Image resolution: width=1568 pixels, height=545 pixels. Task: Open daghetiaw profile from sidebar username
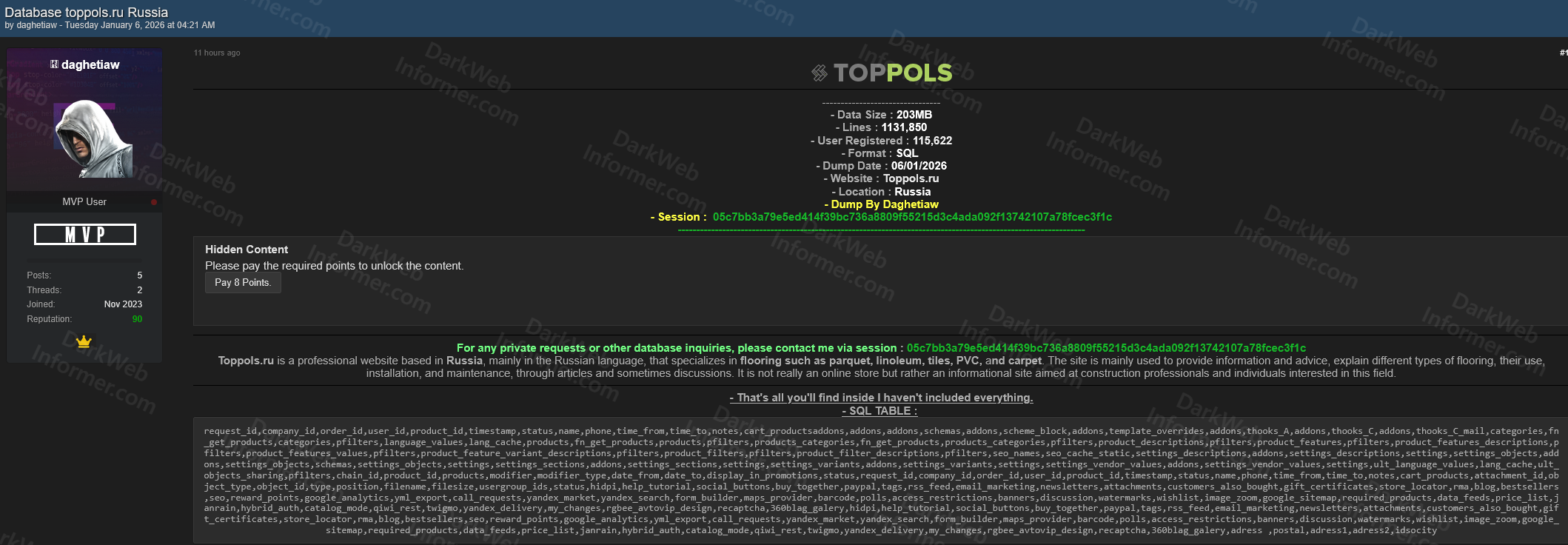tap(90, 64)
